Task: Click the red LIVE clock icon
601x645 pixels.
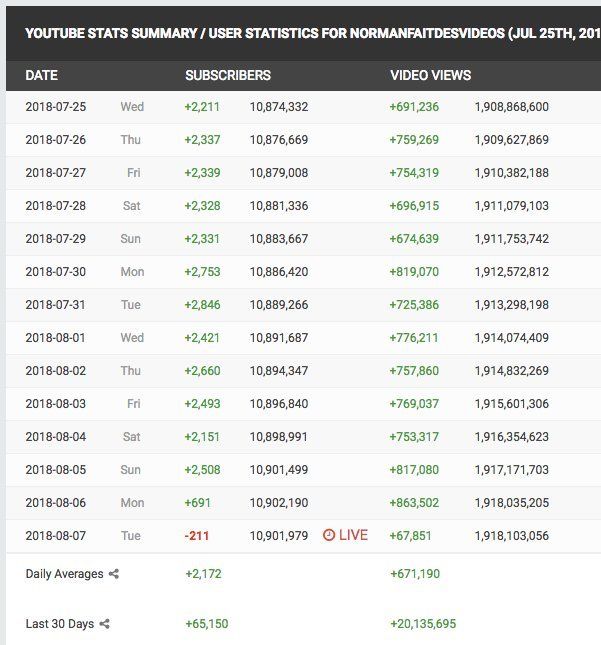Action: tap(329, 535)
